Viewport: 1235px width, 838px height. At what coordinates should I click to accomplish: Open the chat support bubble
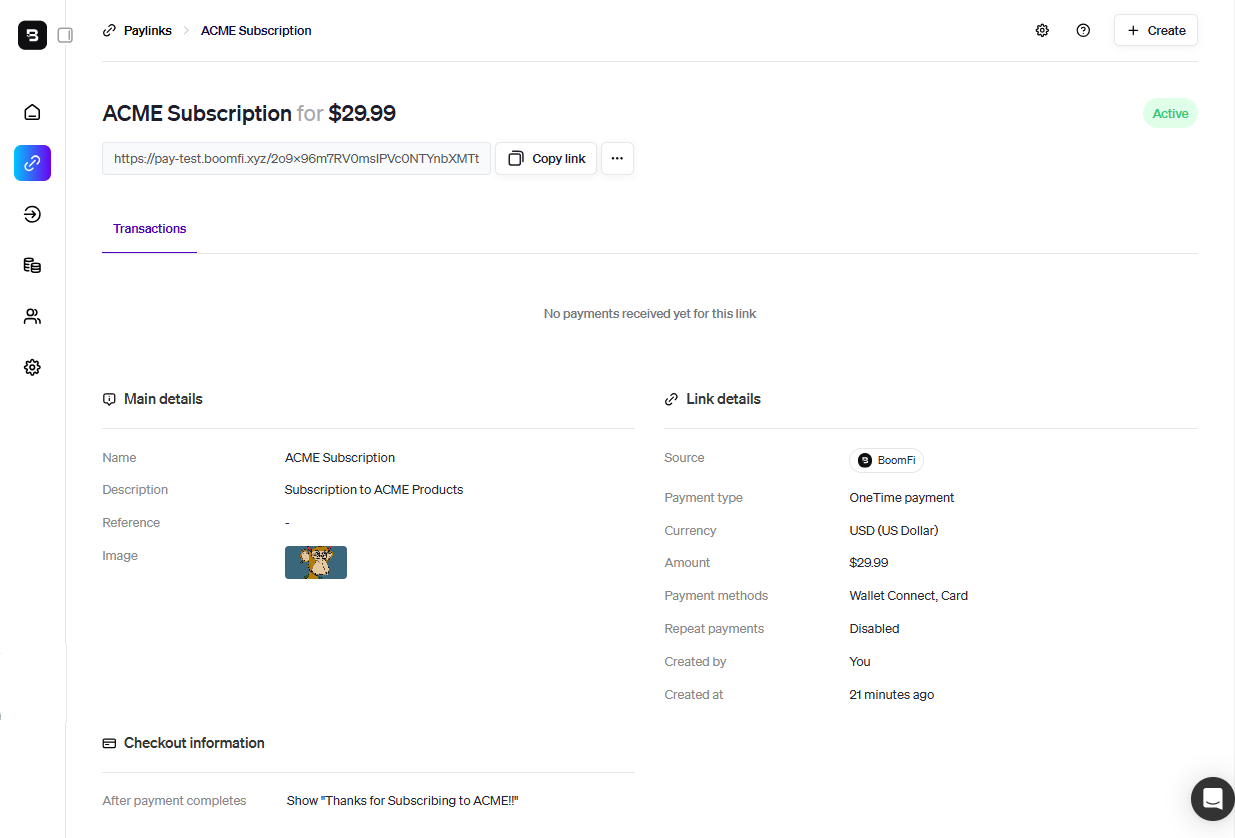pos(1212,799)
